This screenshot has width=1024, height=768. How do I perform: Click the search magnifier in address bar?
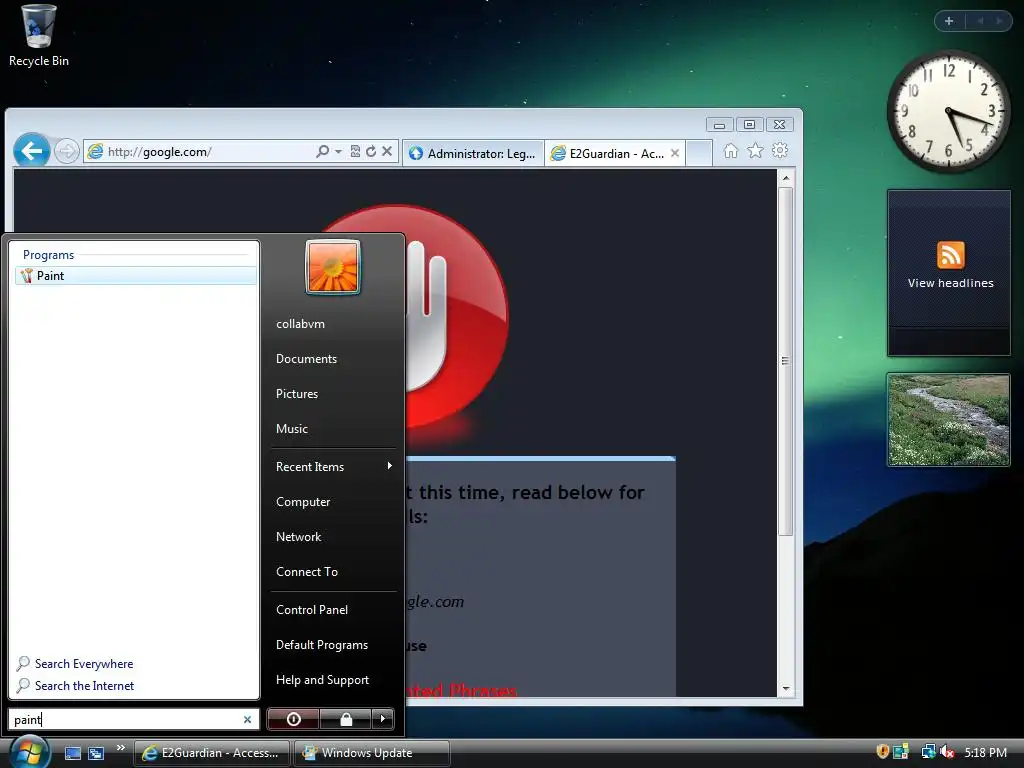click(322, 152)
